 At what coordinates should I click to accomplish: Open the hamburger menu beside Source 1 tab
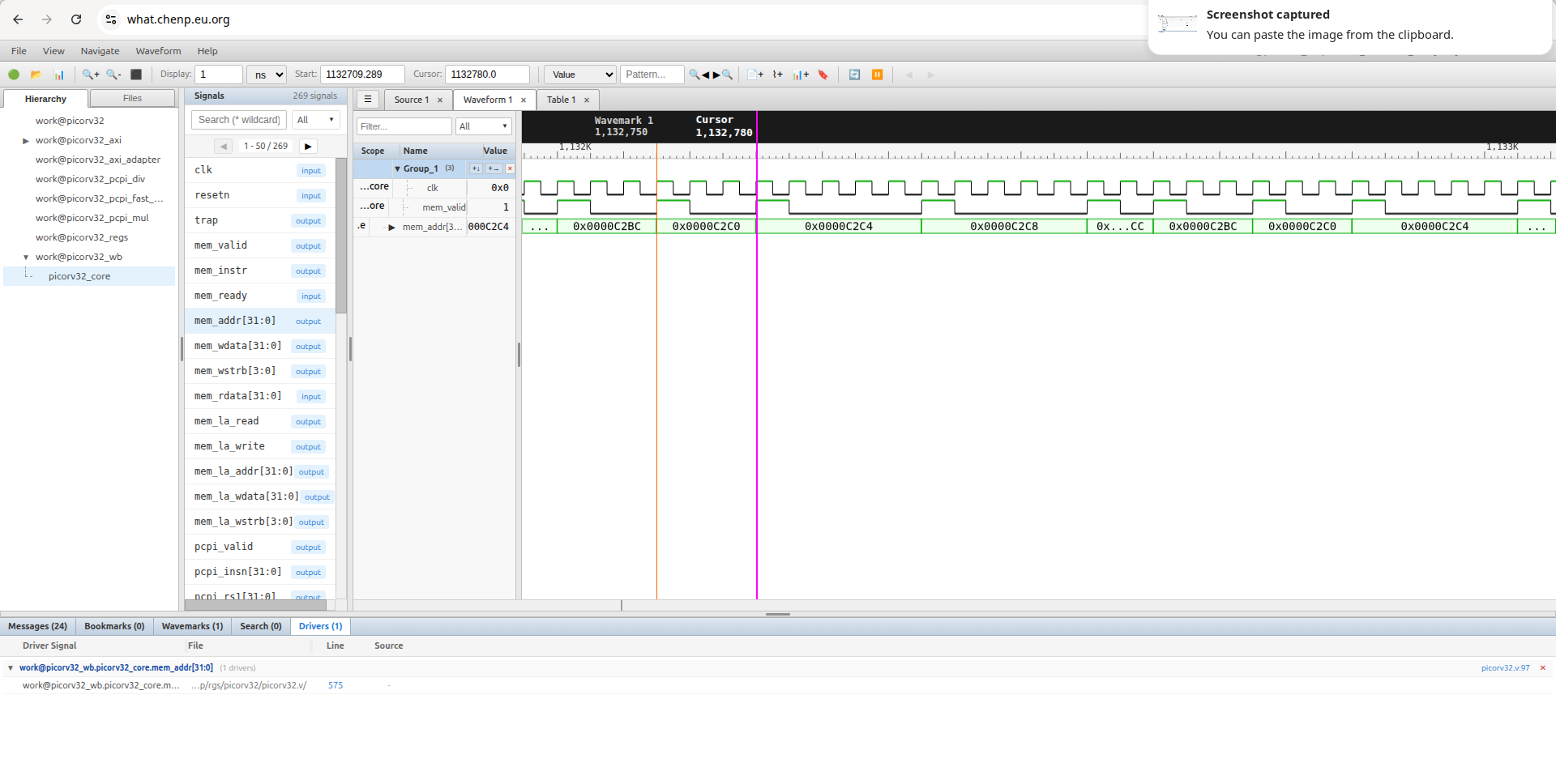(x=367, y=99)
